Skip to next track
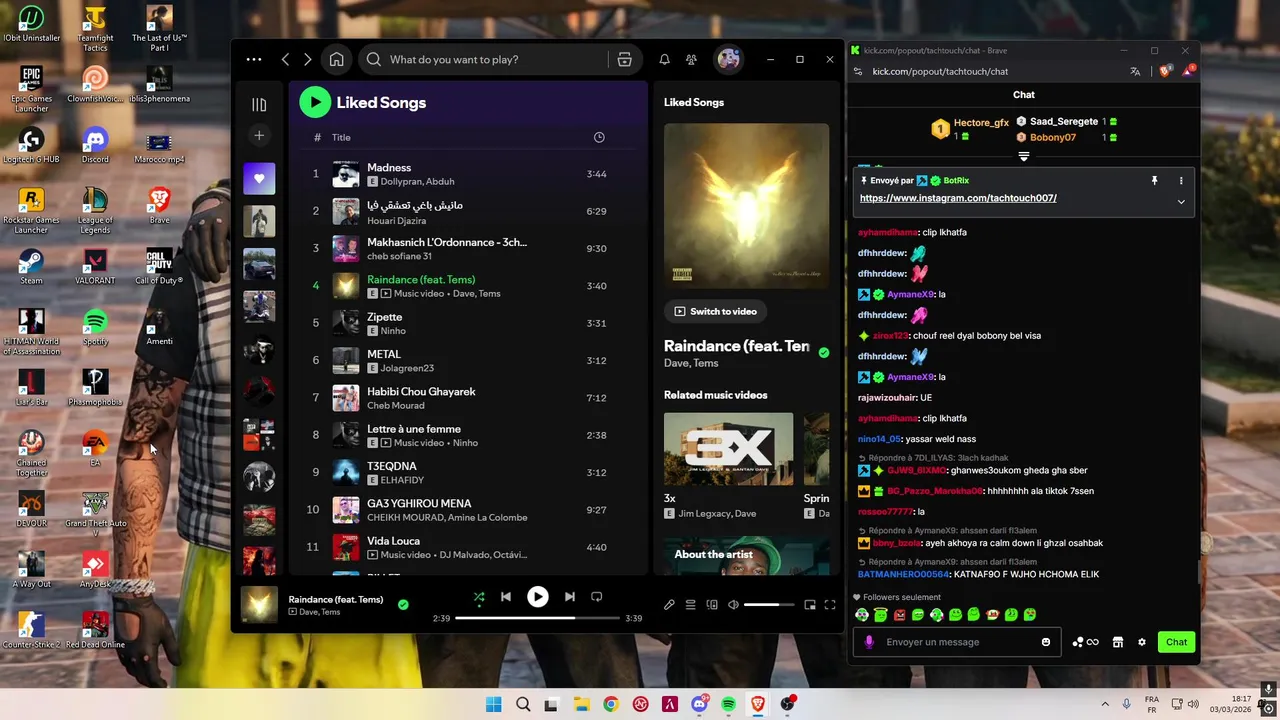 point(569,597)
